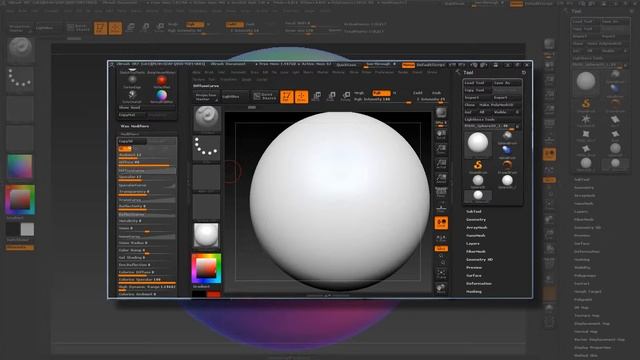Enable Zadd mode

coord(418,93)
